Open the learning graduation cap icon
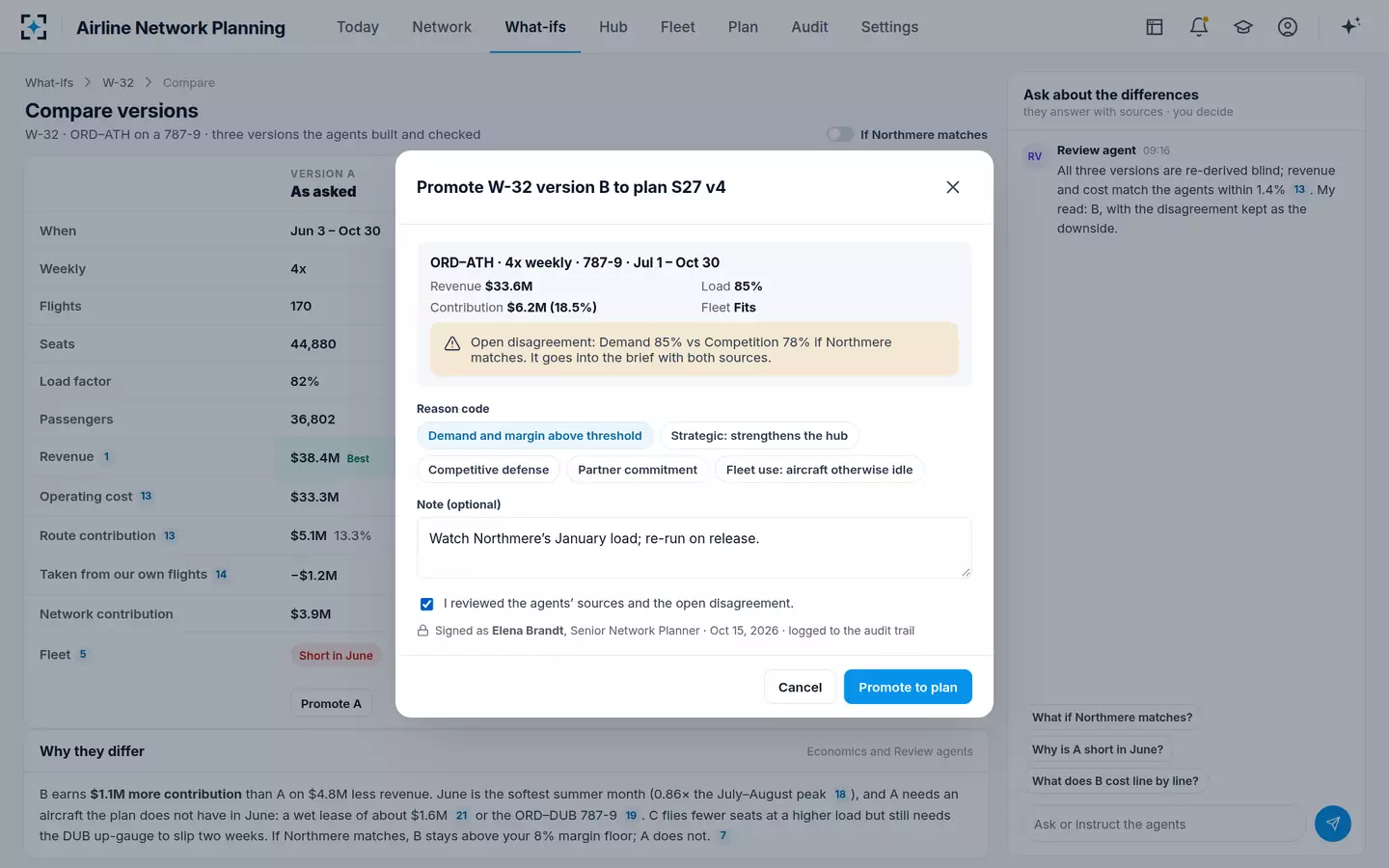Viewport: 1389px width, 868px height. pos(1243,27)
